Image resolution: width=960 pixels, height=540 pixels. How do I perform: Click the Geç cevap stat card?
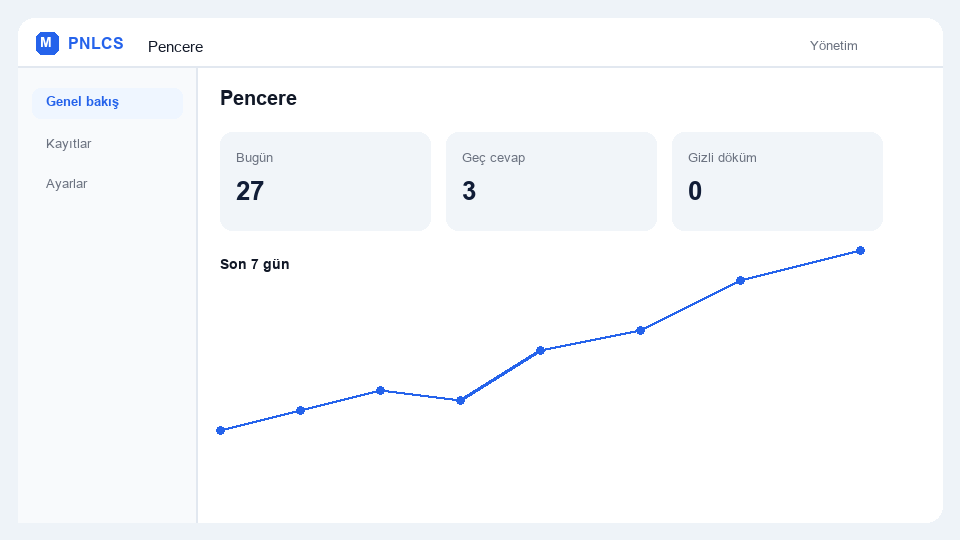point(551,181)
